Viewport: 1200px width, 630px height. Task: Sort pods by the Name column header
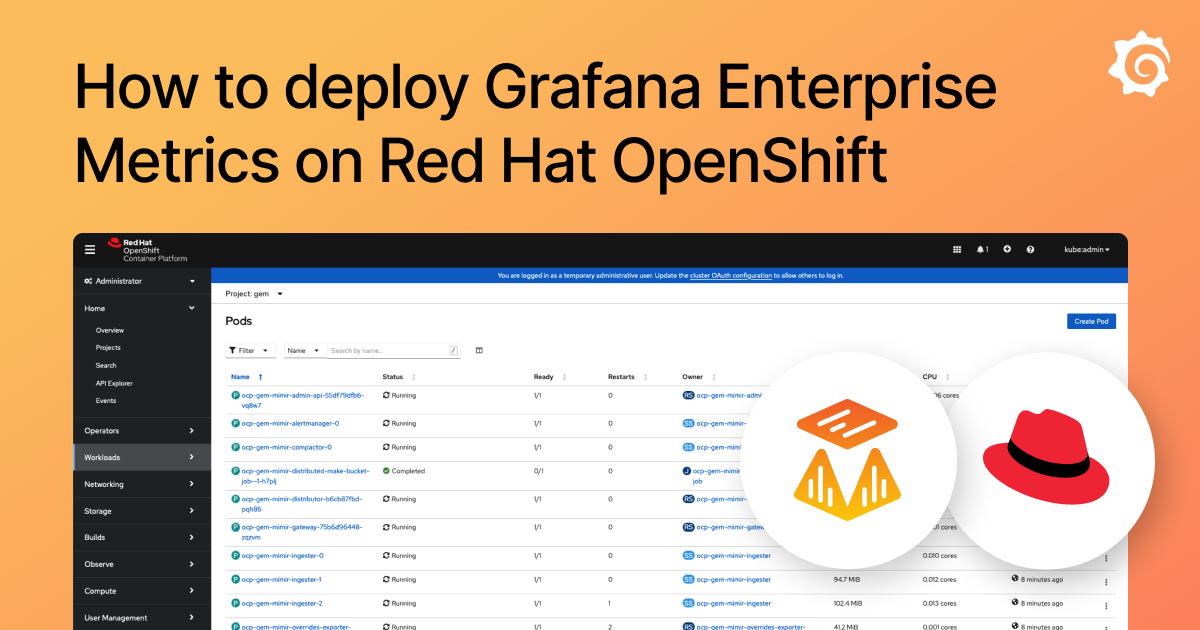239,376
